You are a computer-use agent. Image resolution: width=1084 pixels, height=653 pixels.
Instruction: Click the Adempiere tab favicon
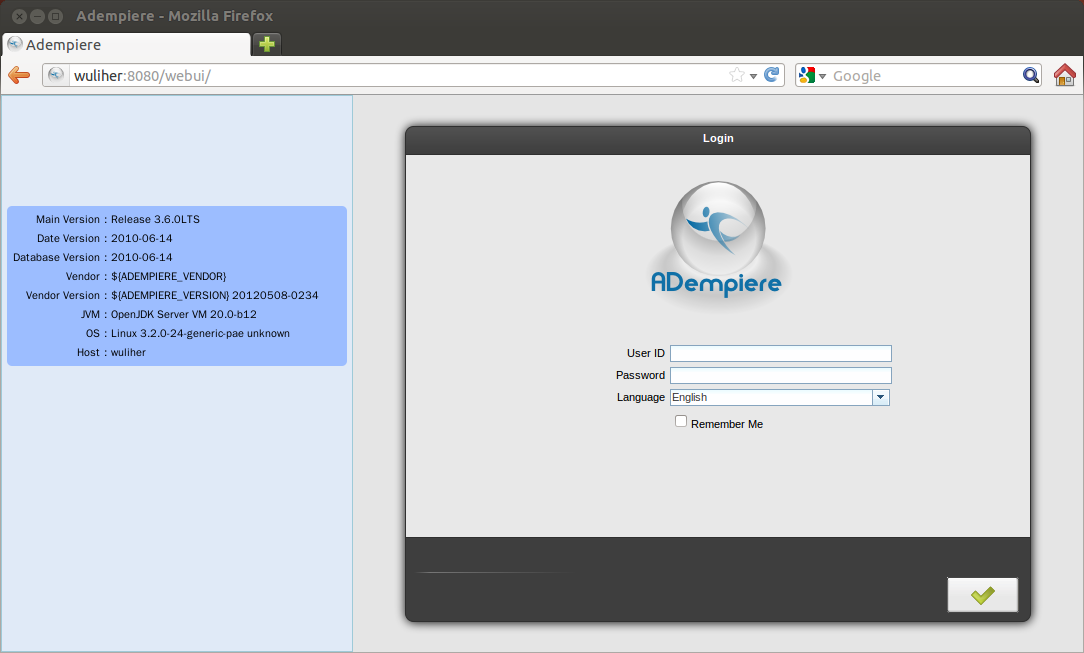(15, 44)
